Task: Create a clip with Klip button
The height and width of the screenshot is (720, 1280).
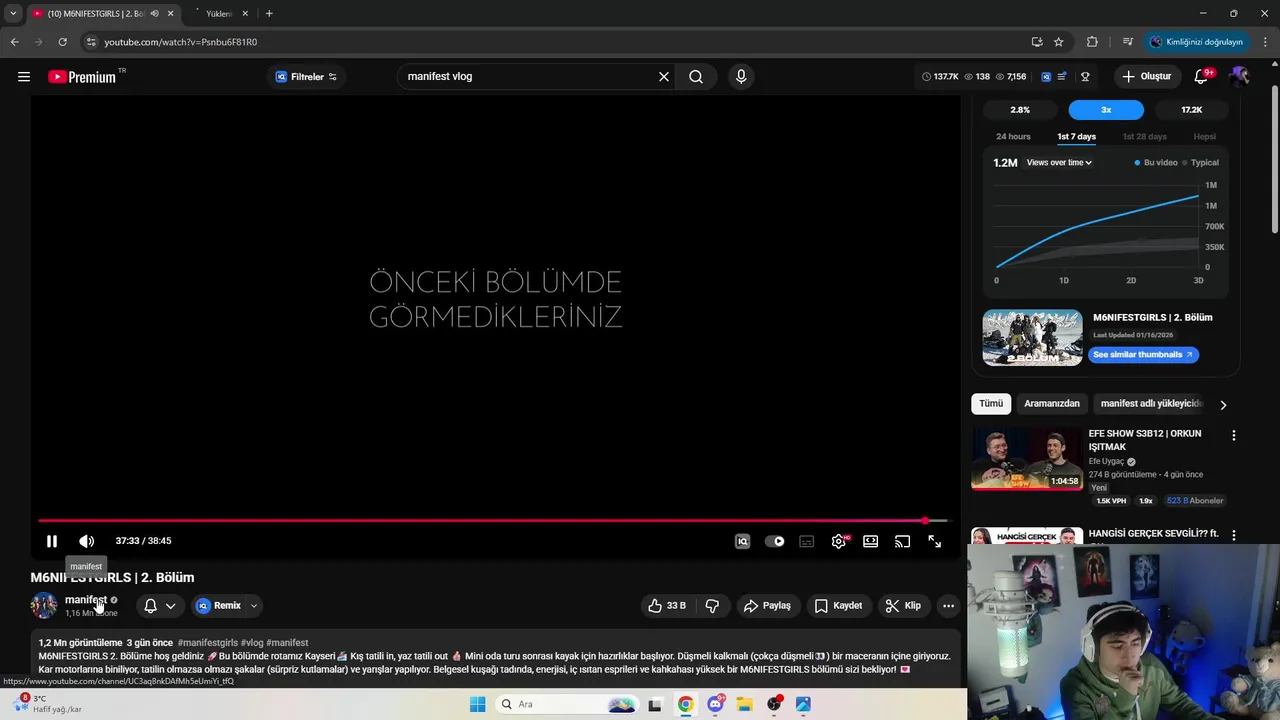Action: (x=903, y=606)
